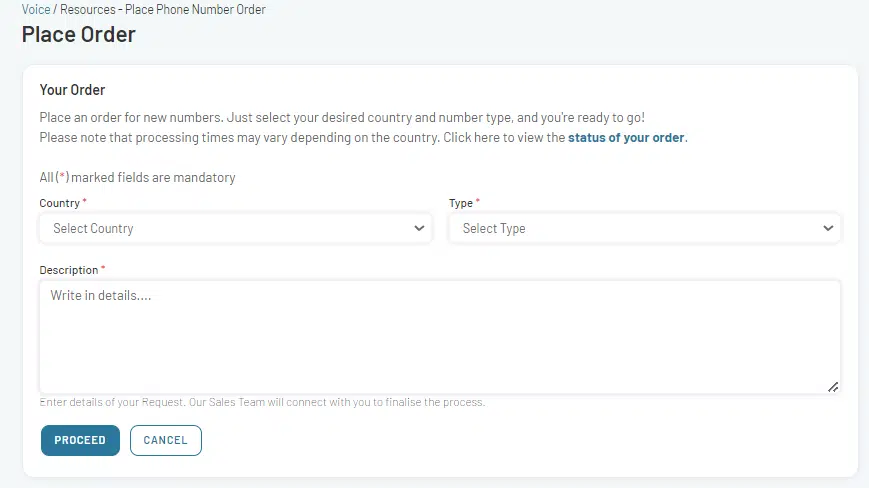Click the Type field label
This screenshot has height=488, width=869.
pos(461,203)
